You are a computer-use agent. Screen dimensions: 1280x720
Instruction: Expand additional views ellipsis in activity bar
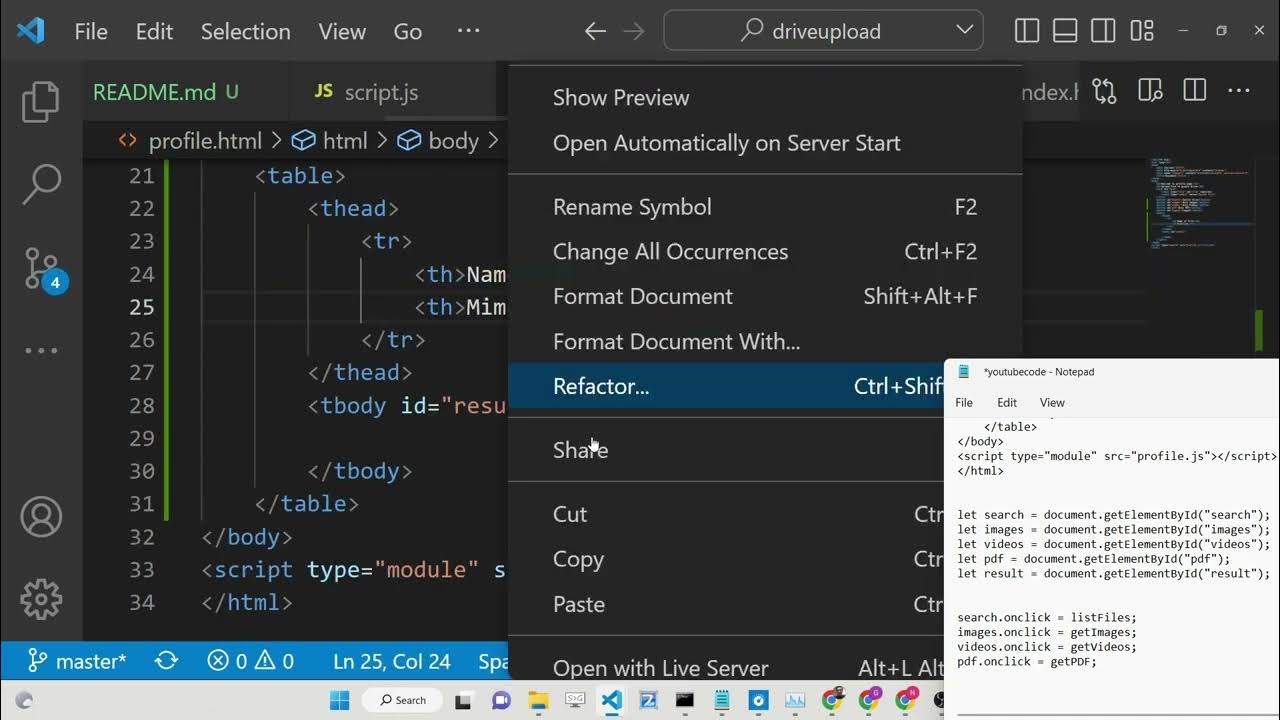click(41, 350)
